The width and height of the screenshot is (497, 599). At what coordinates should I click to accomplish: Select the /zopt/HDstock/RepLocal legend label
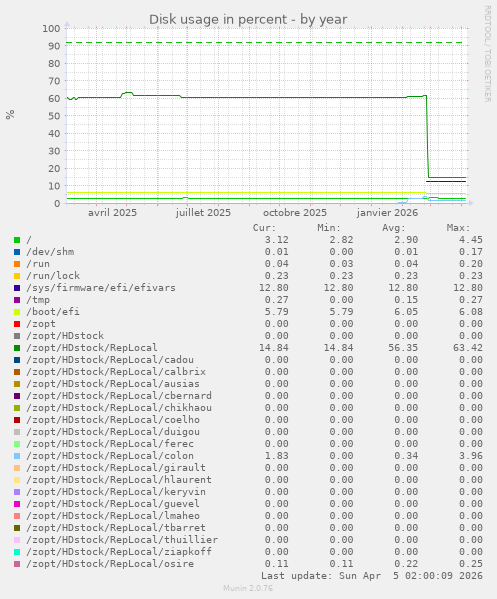(x=92, y=348)
